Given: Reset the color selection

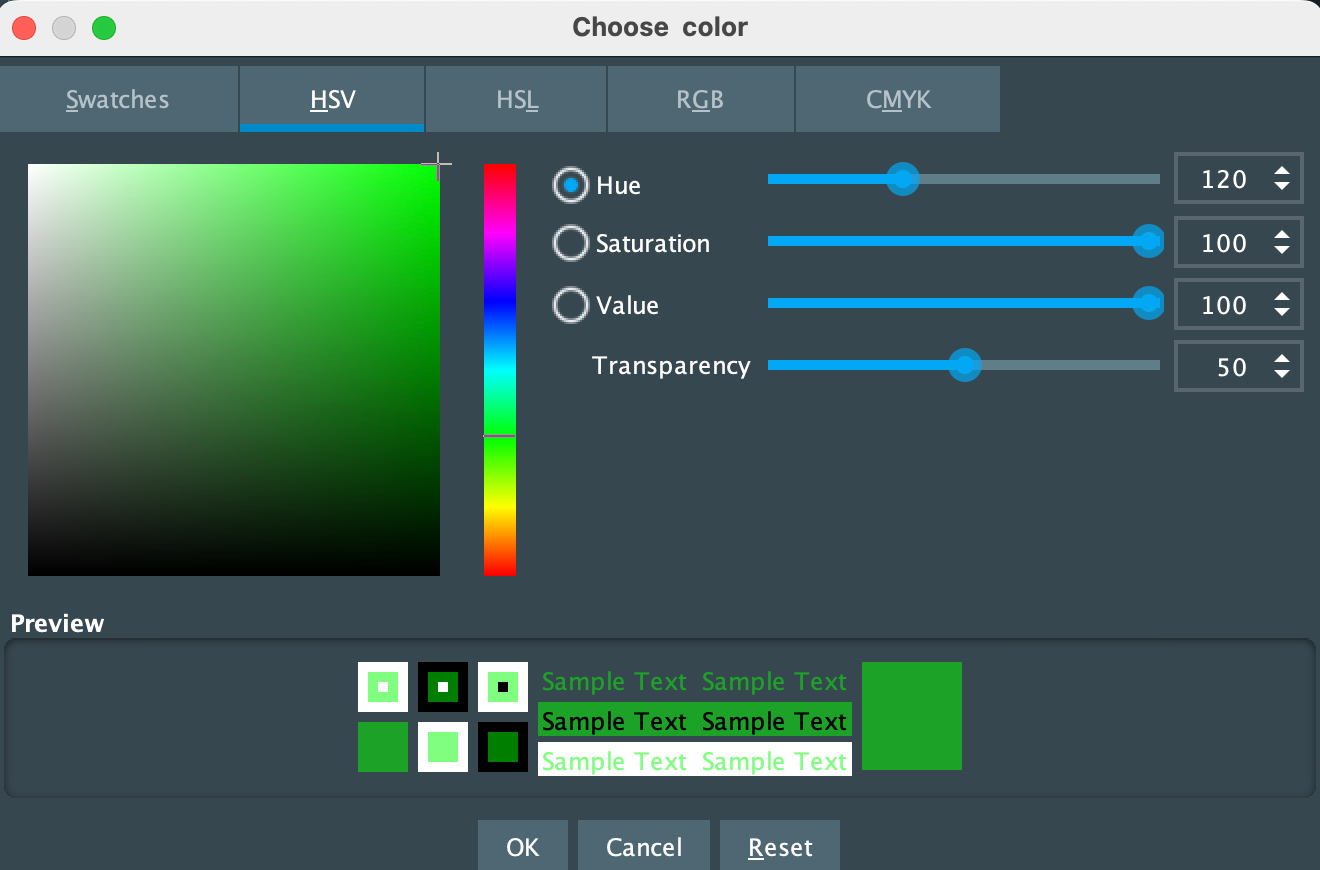Looking at the screenshot, I should (779, 846).
